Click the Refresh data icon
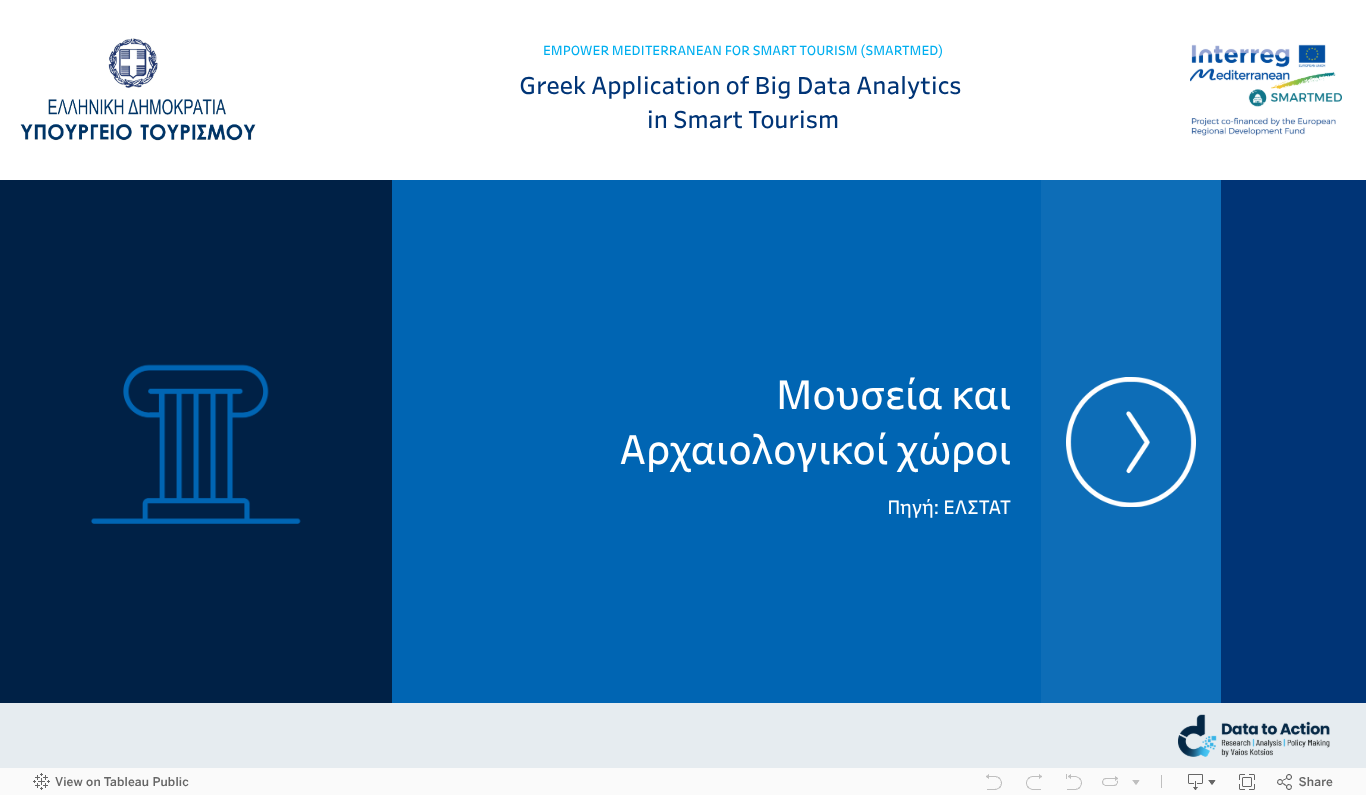The height and width of the screenshot is (795, 1366). click(x=1111, y=781)
